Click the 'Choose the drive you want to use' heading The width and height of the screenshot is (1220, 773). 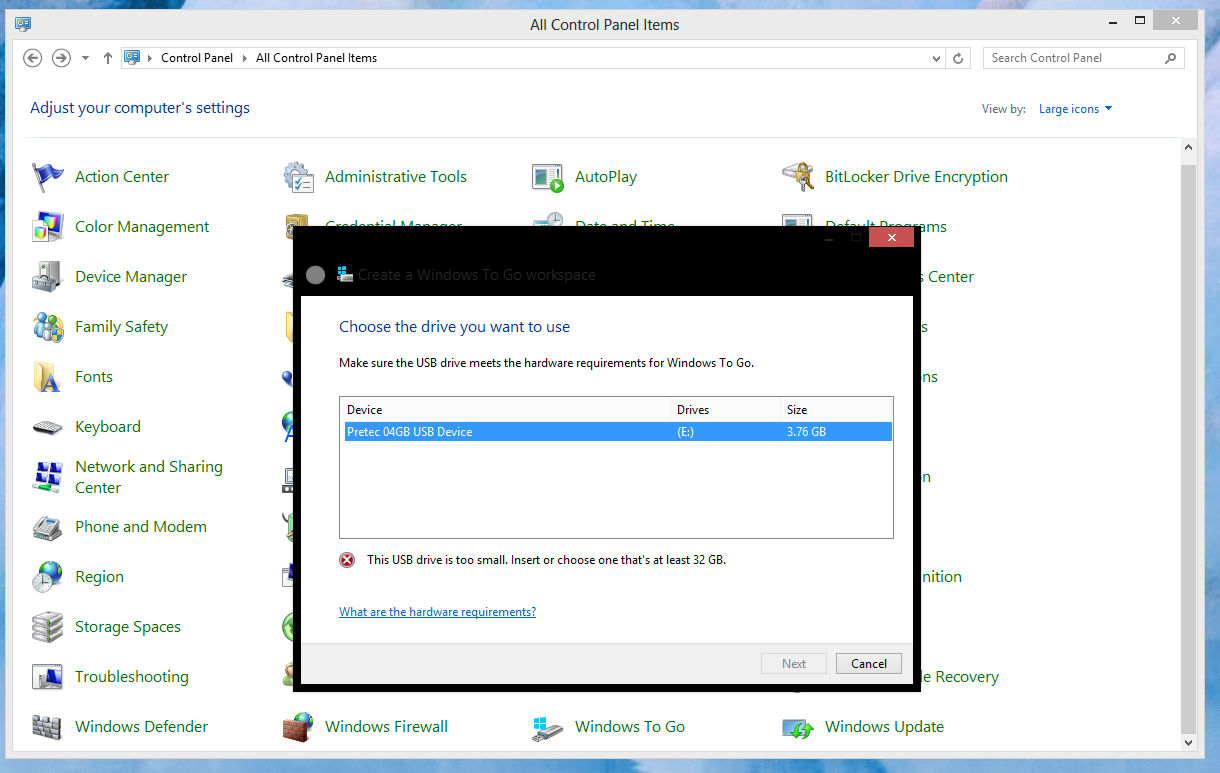(454, 327)
